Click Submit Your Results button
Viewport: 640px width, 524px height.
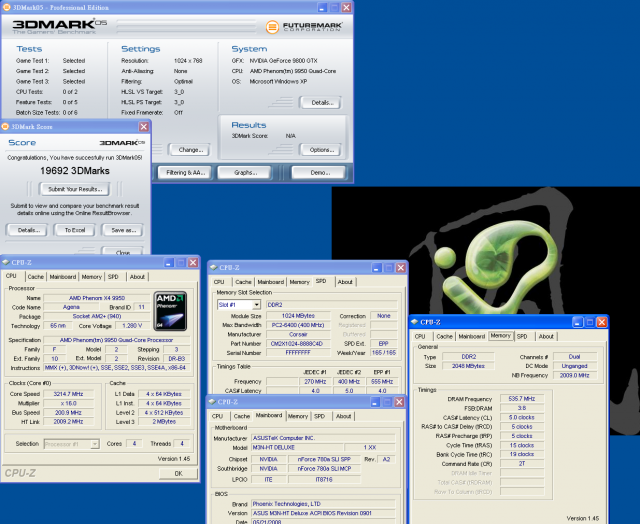click(x=75, y=189)
